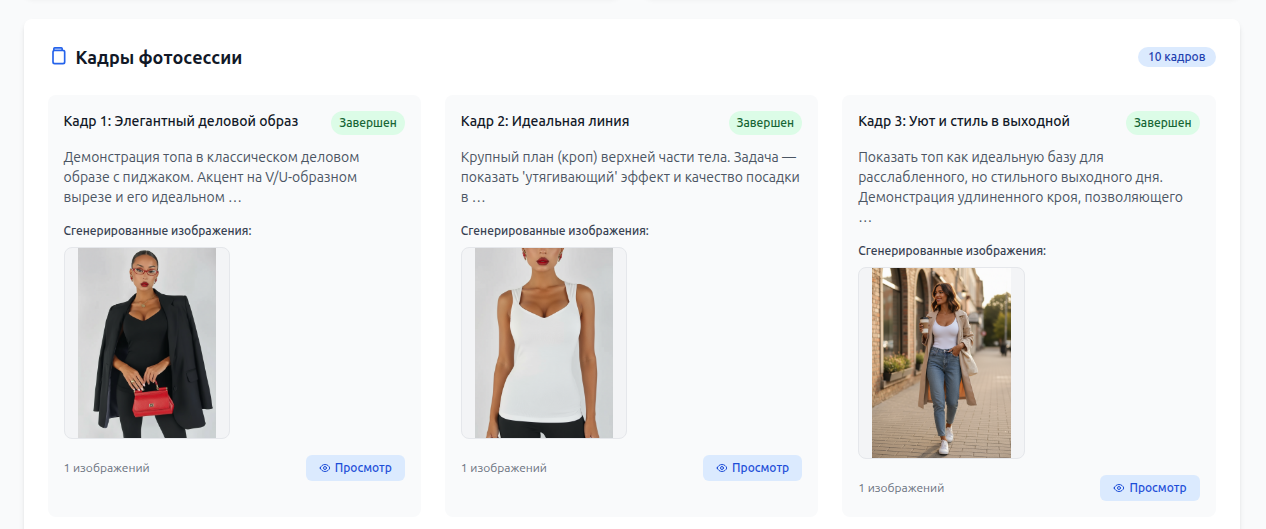
Task: Select the Завершен status badge on Кадр 2
Action: pyautogui.click(x=765, y=123)
